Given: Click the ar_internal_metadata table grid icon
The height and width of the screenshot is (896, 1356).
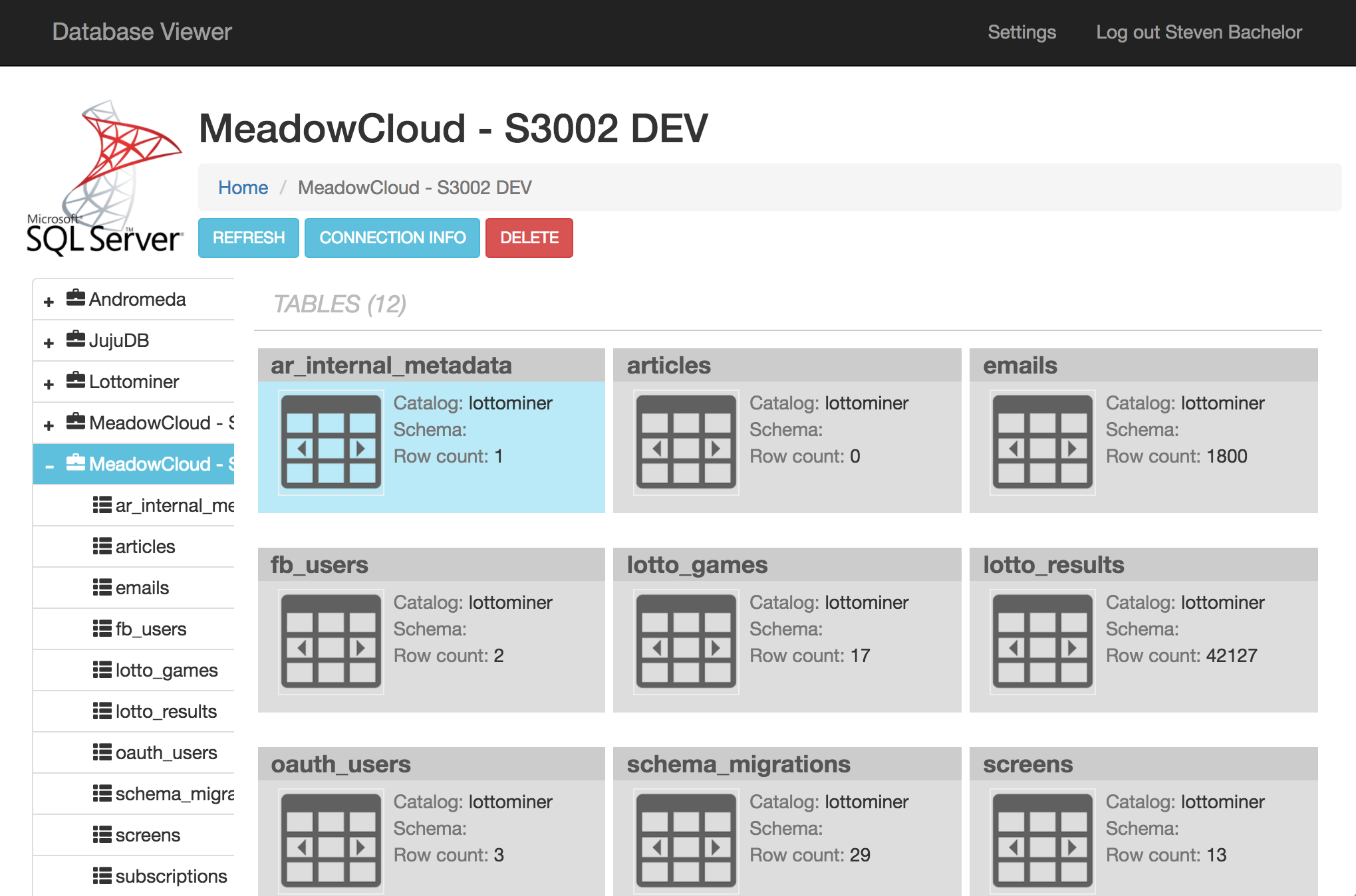Looking at the screenshot, I should point(331,442).
